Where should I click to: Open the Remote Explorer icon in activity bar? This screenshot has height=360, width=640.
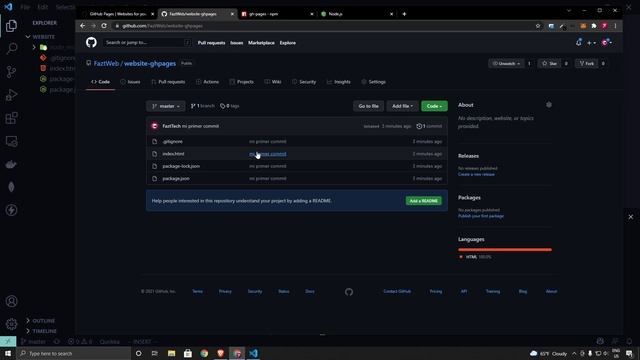11,141
